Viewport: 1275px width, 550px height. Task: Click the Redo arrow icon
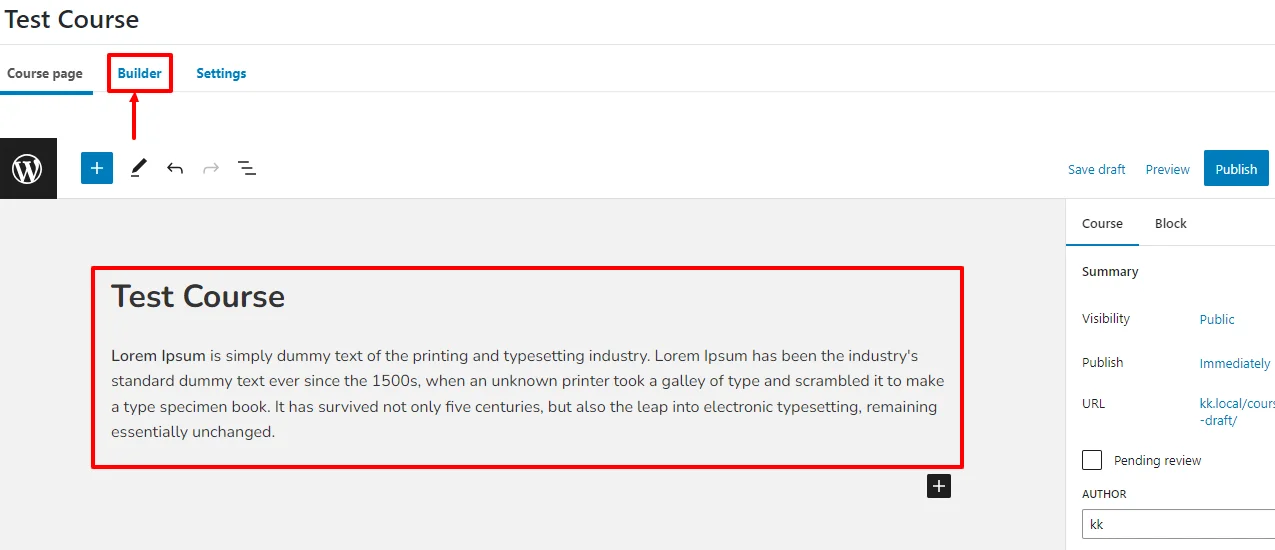(x=211, y=168)
